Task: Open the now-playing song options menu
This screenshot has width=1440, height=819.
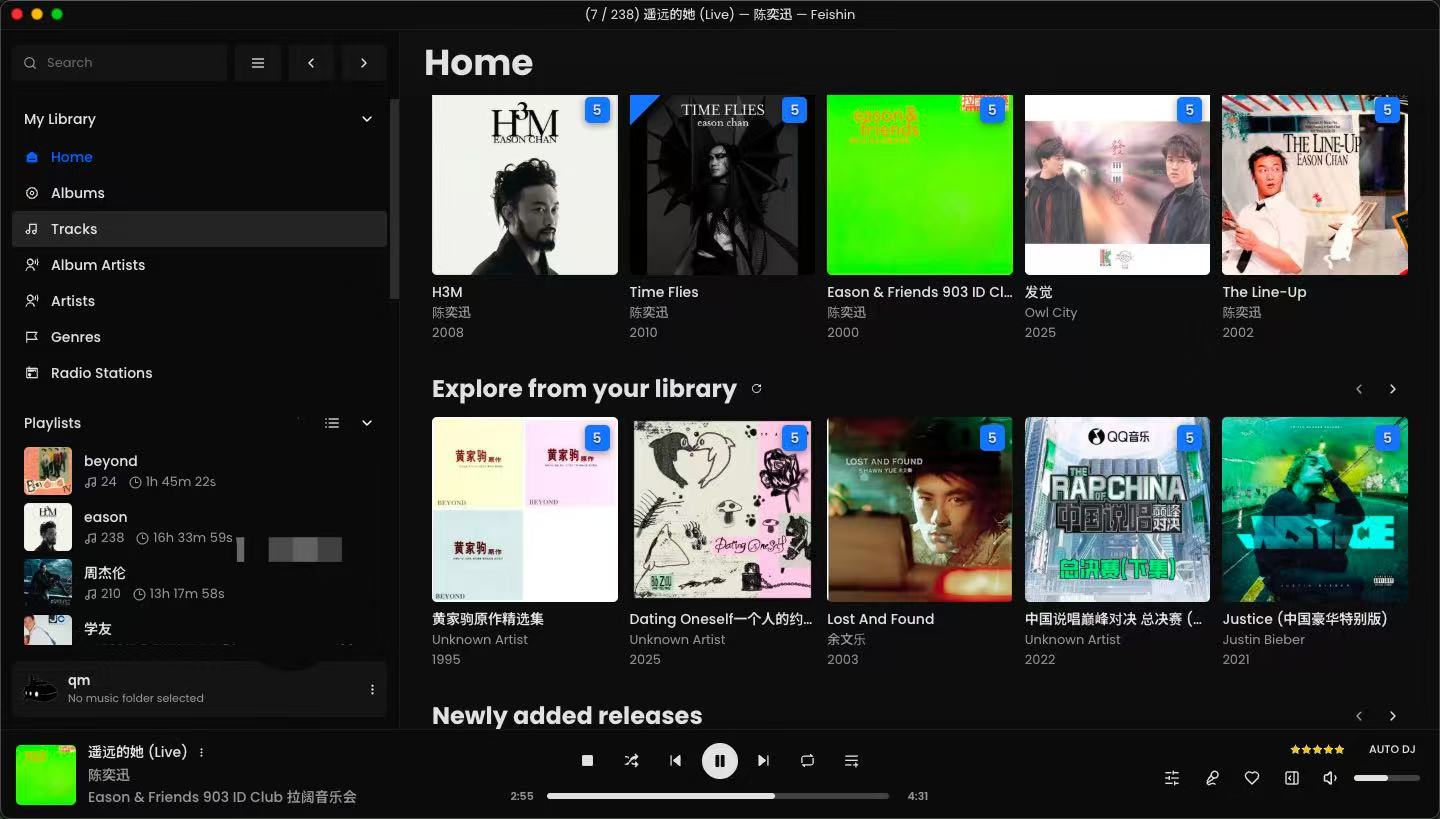Action: point(202,752)
